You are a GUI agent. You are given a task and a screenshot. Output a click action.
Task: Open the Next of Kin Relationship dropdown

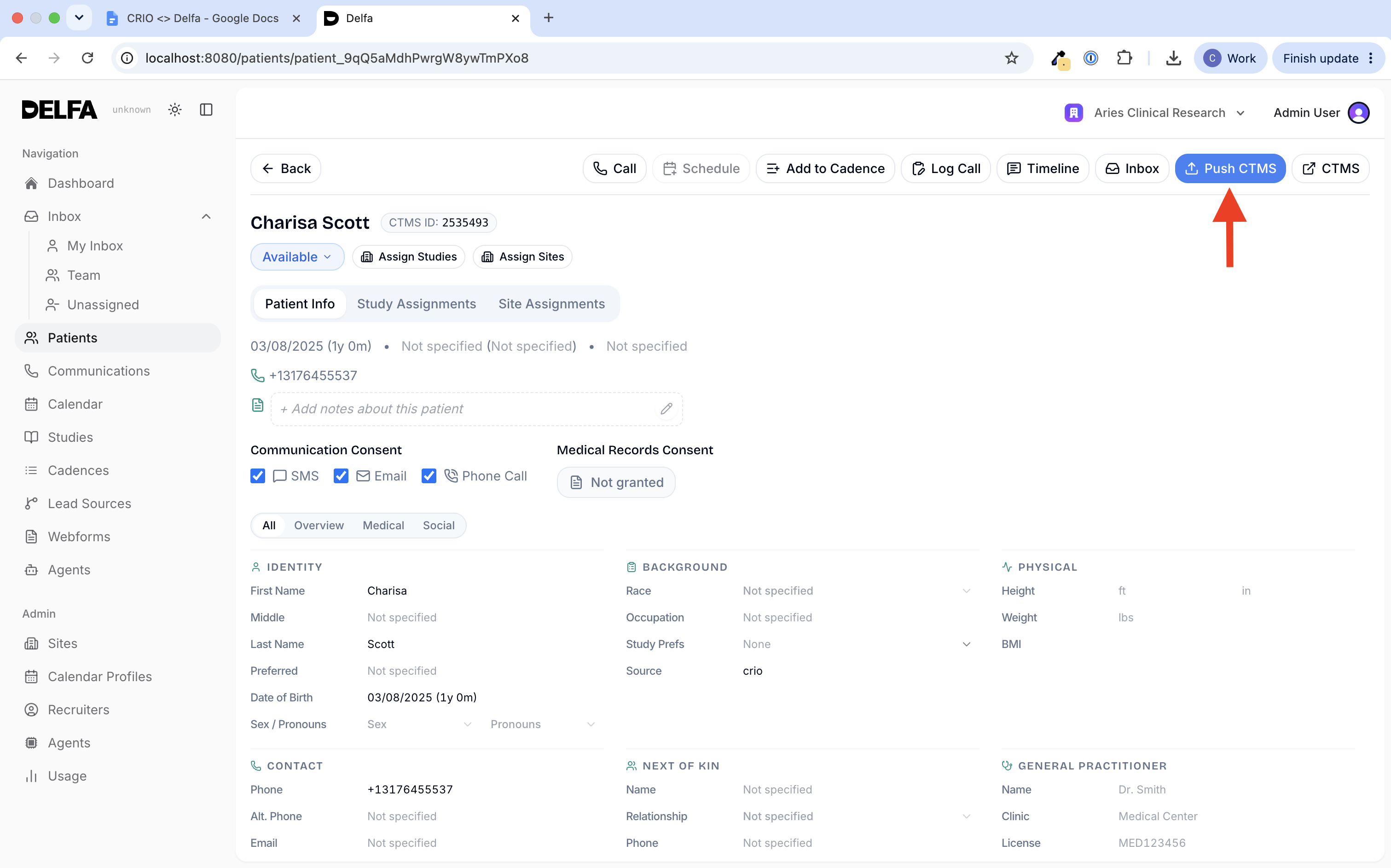pyautogui.click(x=856, y=816)
